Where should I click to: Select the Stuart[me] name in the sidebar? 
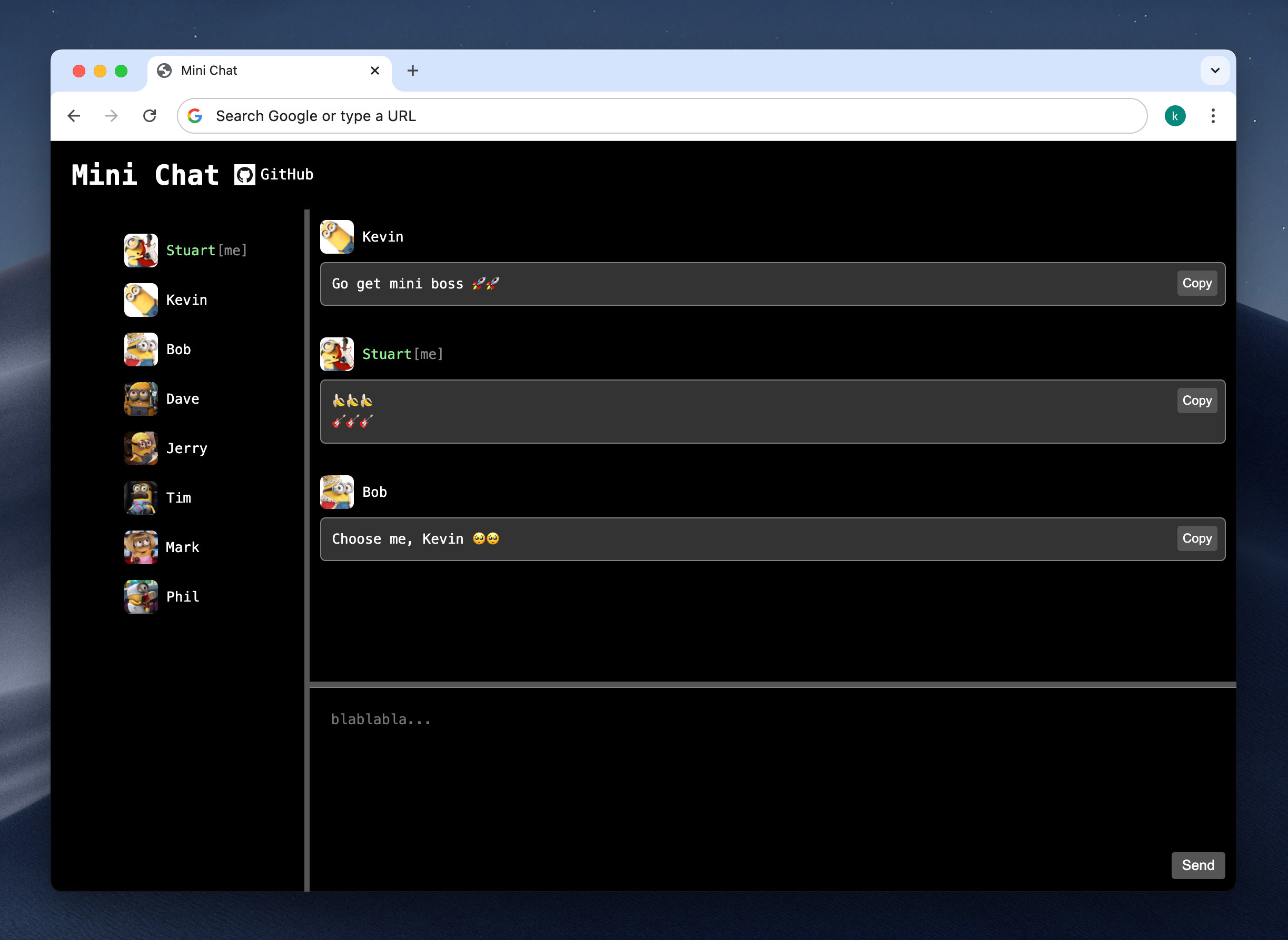point(206,251)
